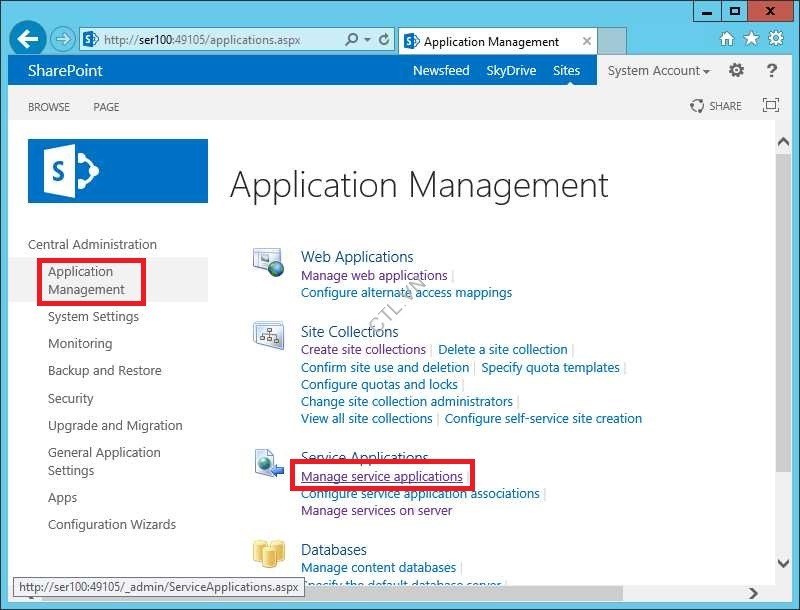
Task: Select General Application Settings in navigation
Action: (104, 461)
